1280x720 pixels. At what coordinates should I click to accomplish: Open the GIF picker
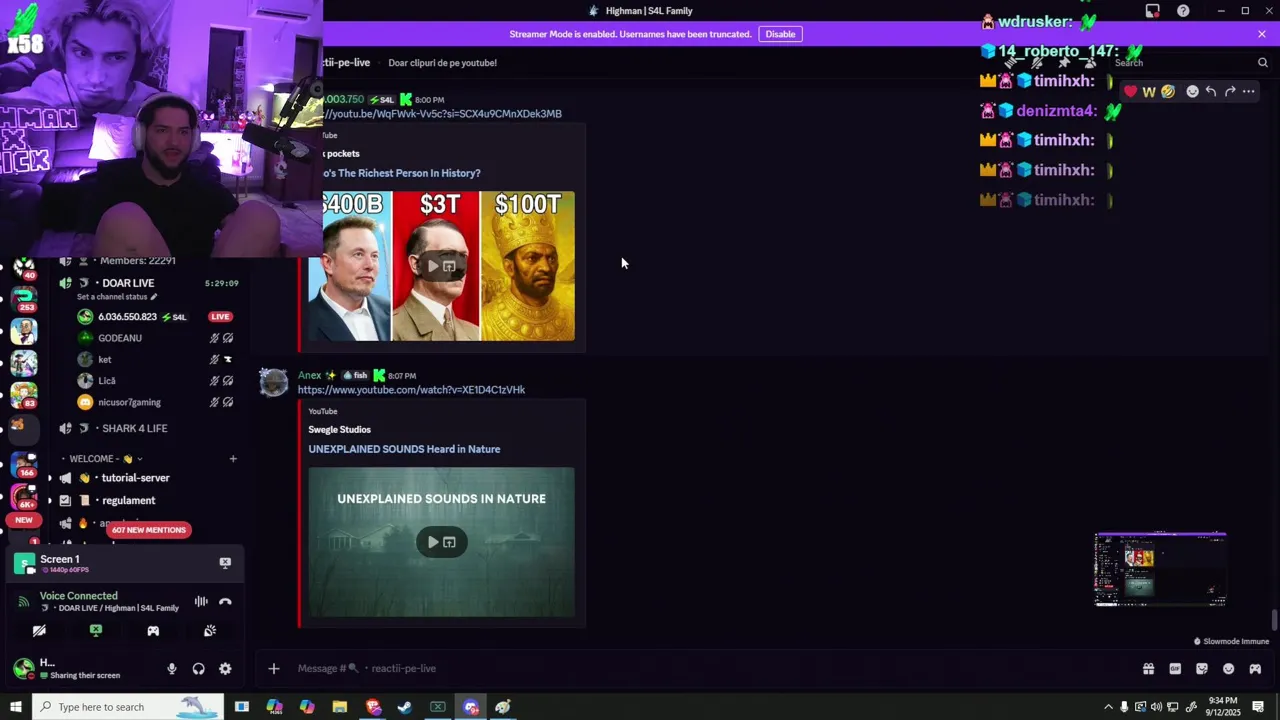[x=1175, y=669]
